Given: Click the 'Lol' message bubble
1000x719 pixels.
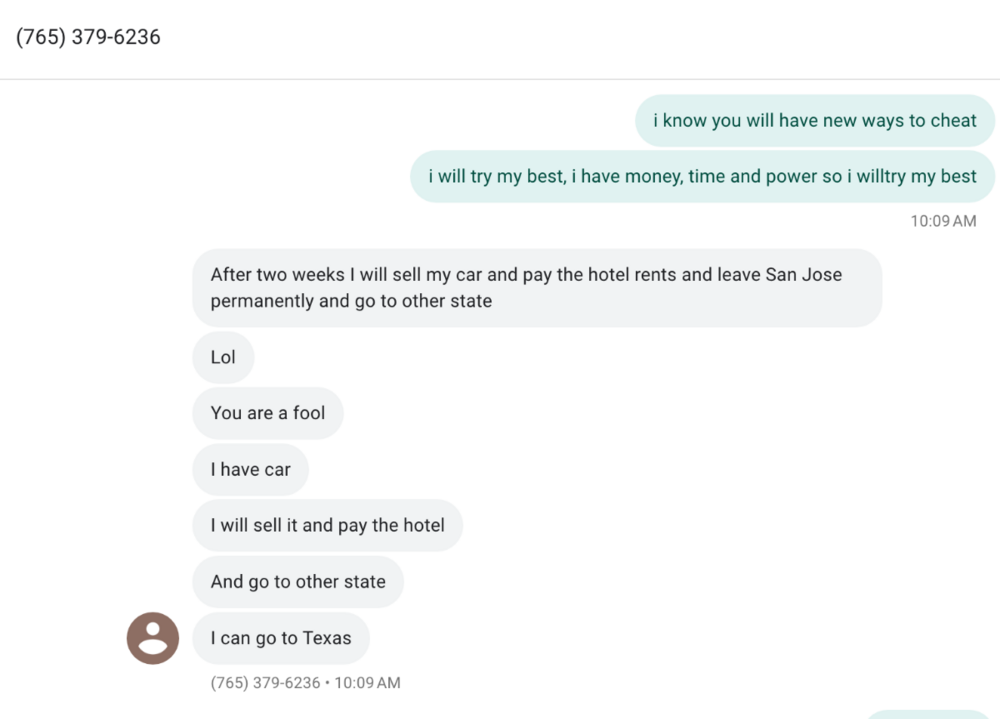Looking at the screenshot, I should pyautogui.click(x=223, y=357).
